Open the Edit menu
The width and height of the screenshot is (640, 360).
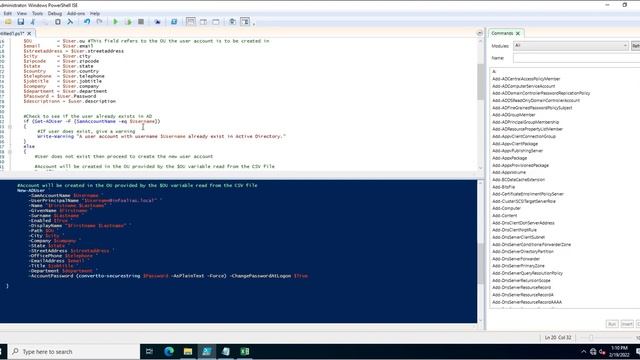coord(7,13)
